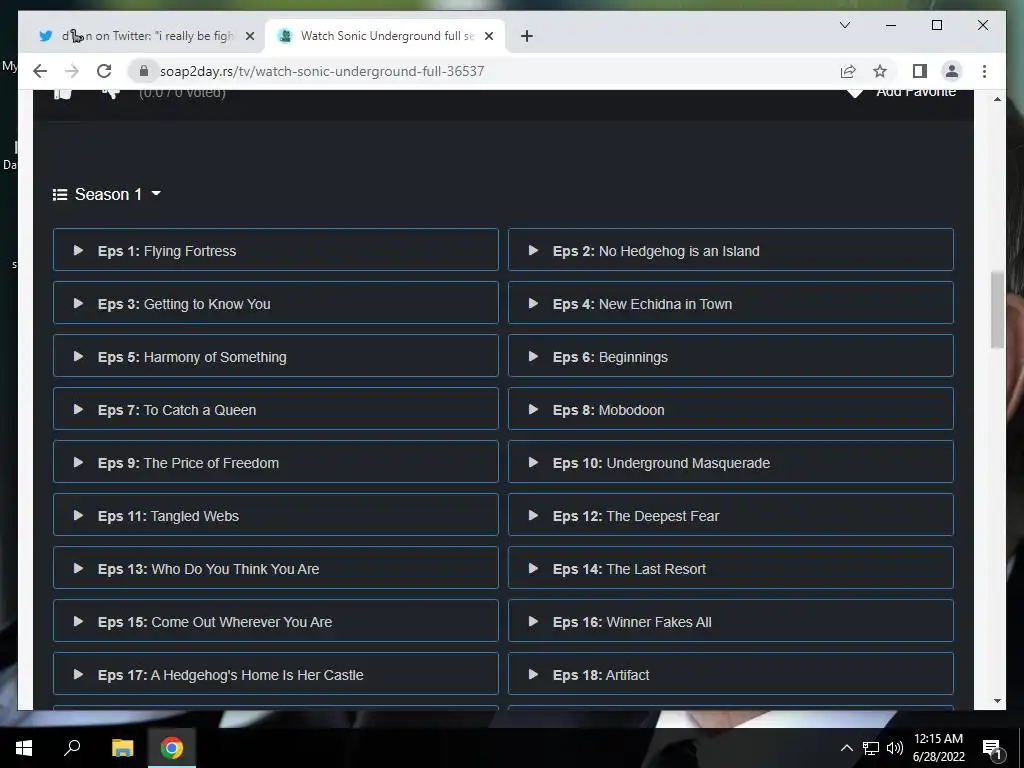Expand the Season 1 dropdown
Viewport: 1024px width, 768px height.
point(107,194)
